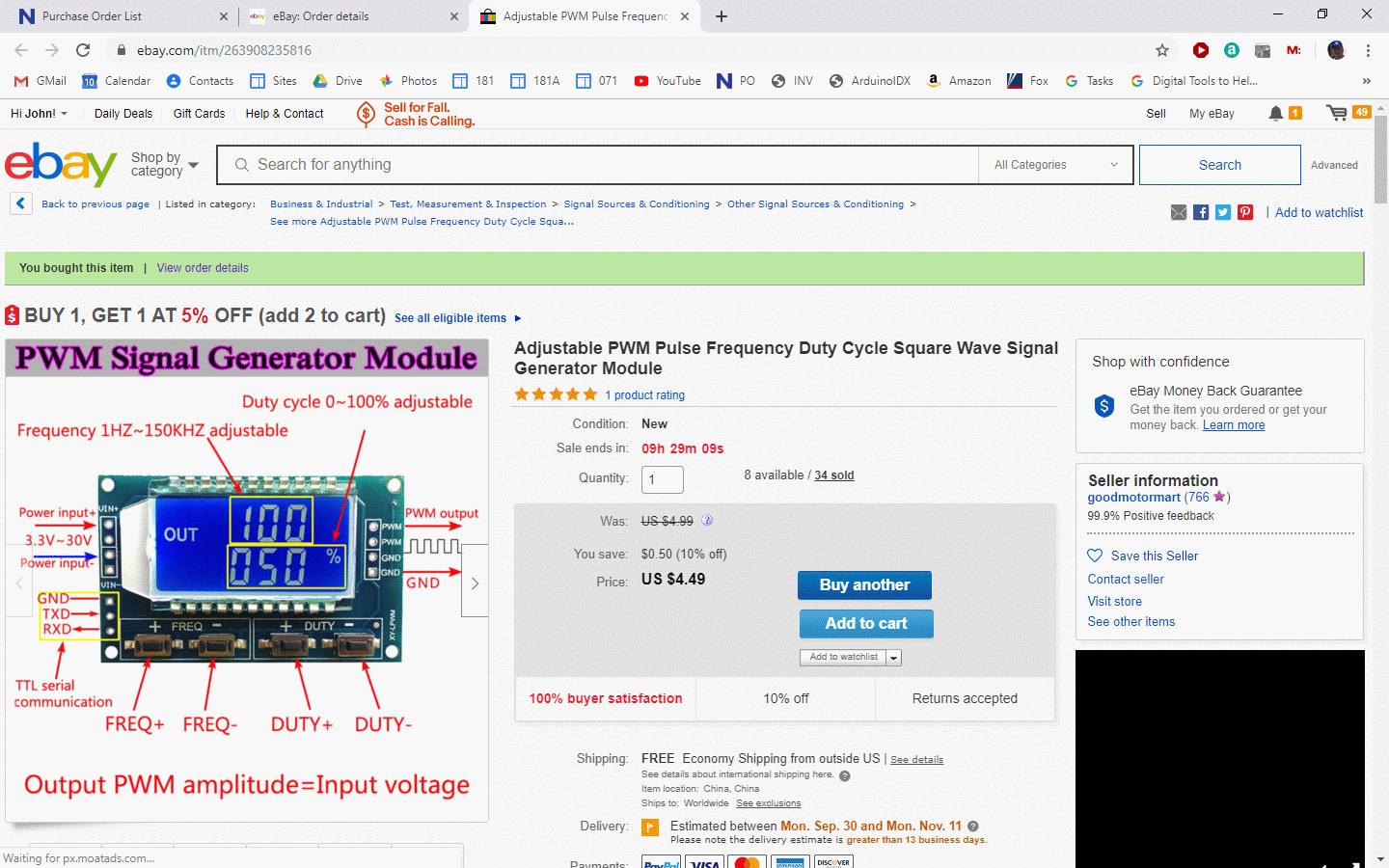Click the shopping cart icon

click(1337, 113)
